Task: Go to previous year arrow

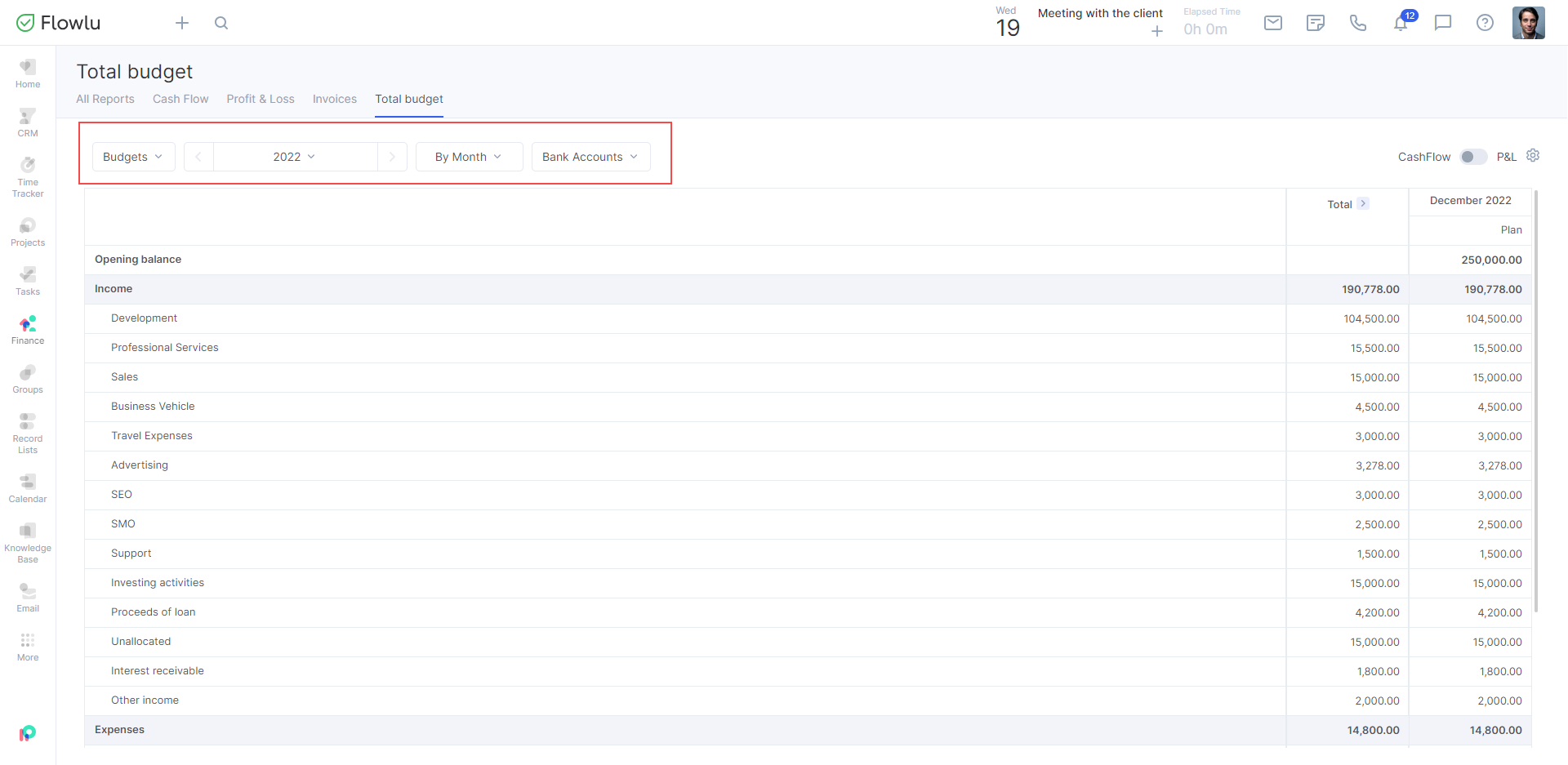Action: (x=198, y=157)
